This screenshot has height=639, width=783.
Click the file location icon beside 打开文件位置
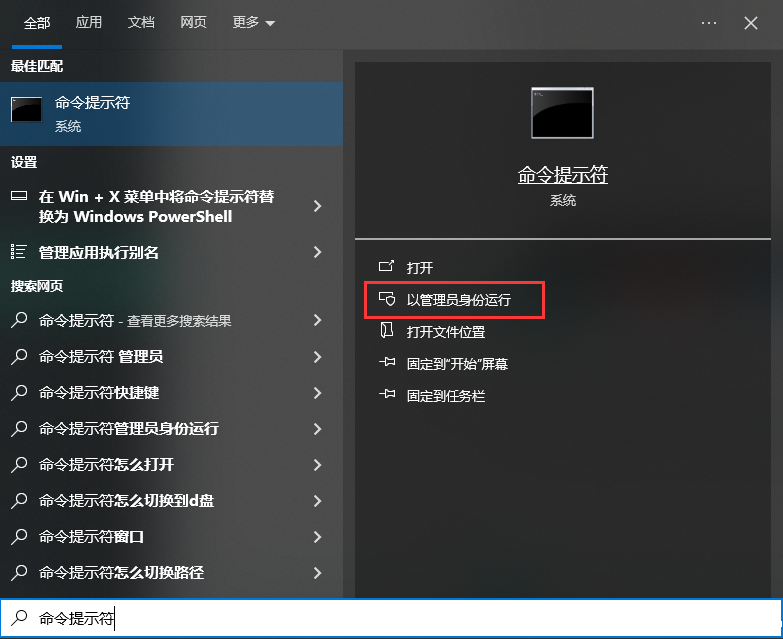tap(387, 330)
